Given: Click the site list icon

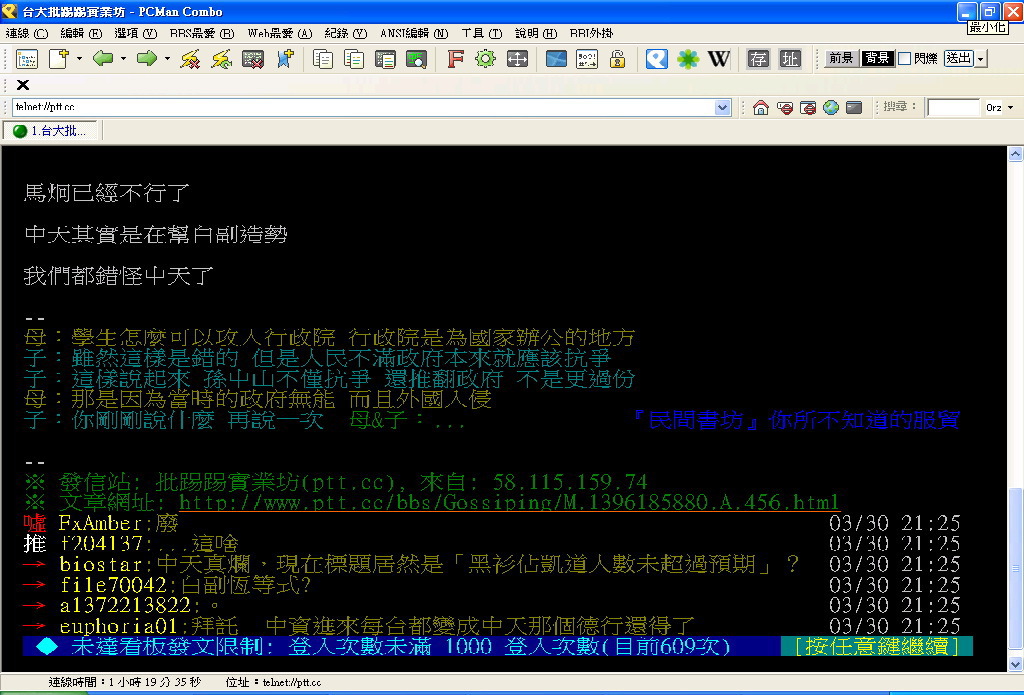Looking at the screenshot, I should 27,59.
